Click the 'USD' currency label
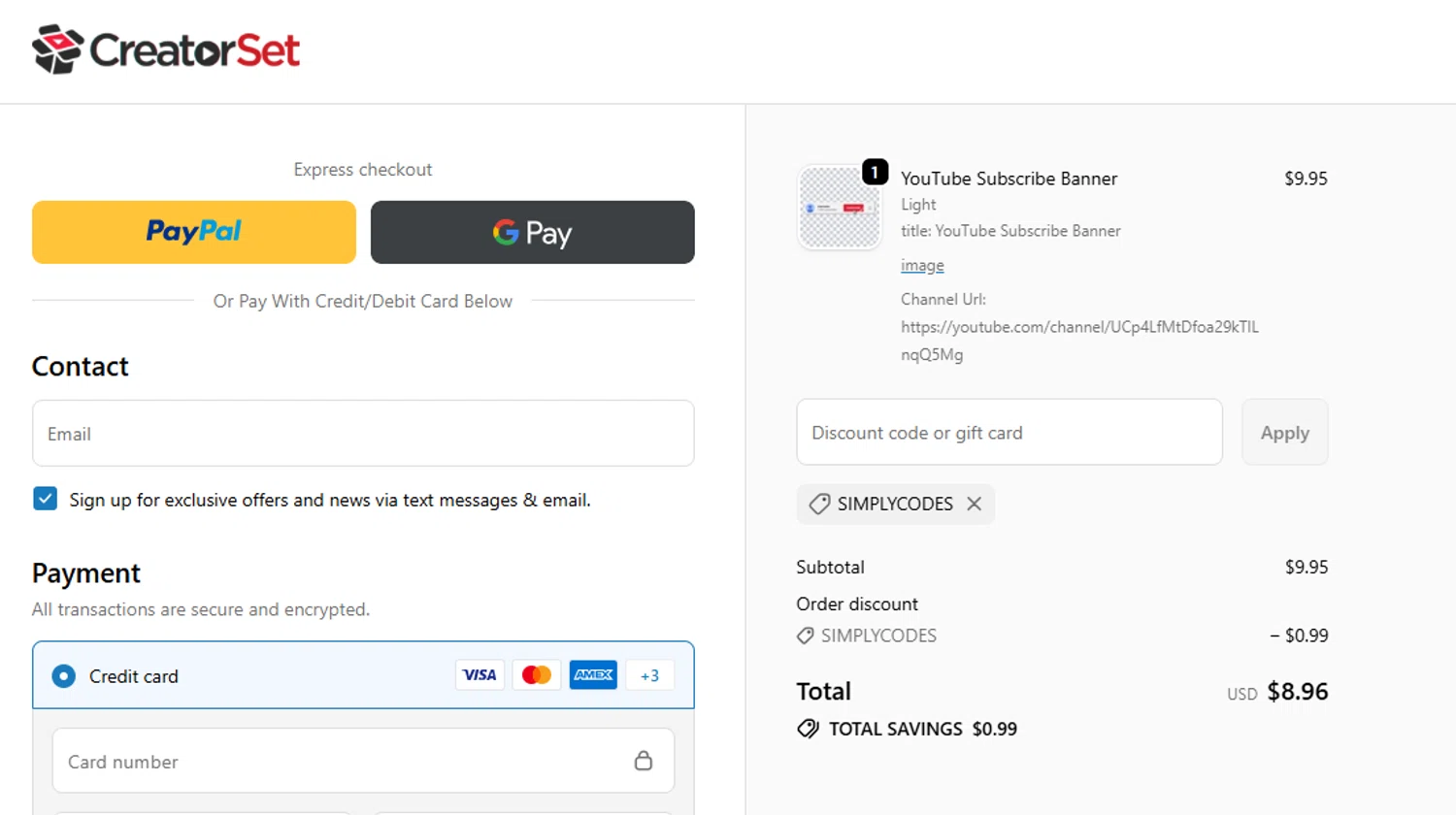 tap(1242, 695)
